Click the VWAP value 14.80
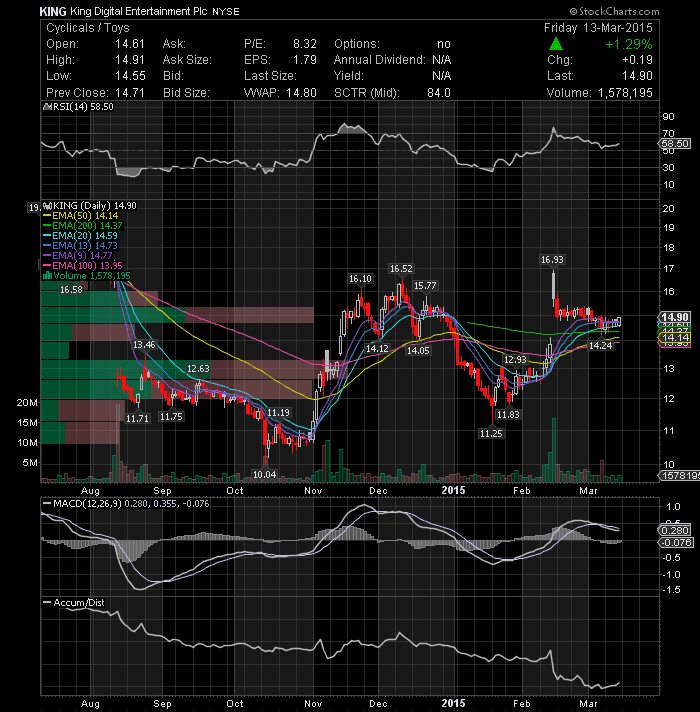This screenshot has width=700, height=712. (301, 93)
